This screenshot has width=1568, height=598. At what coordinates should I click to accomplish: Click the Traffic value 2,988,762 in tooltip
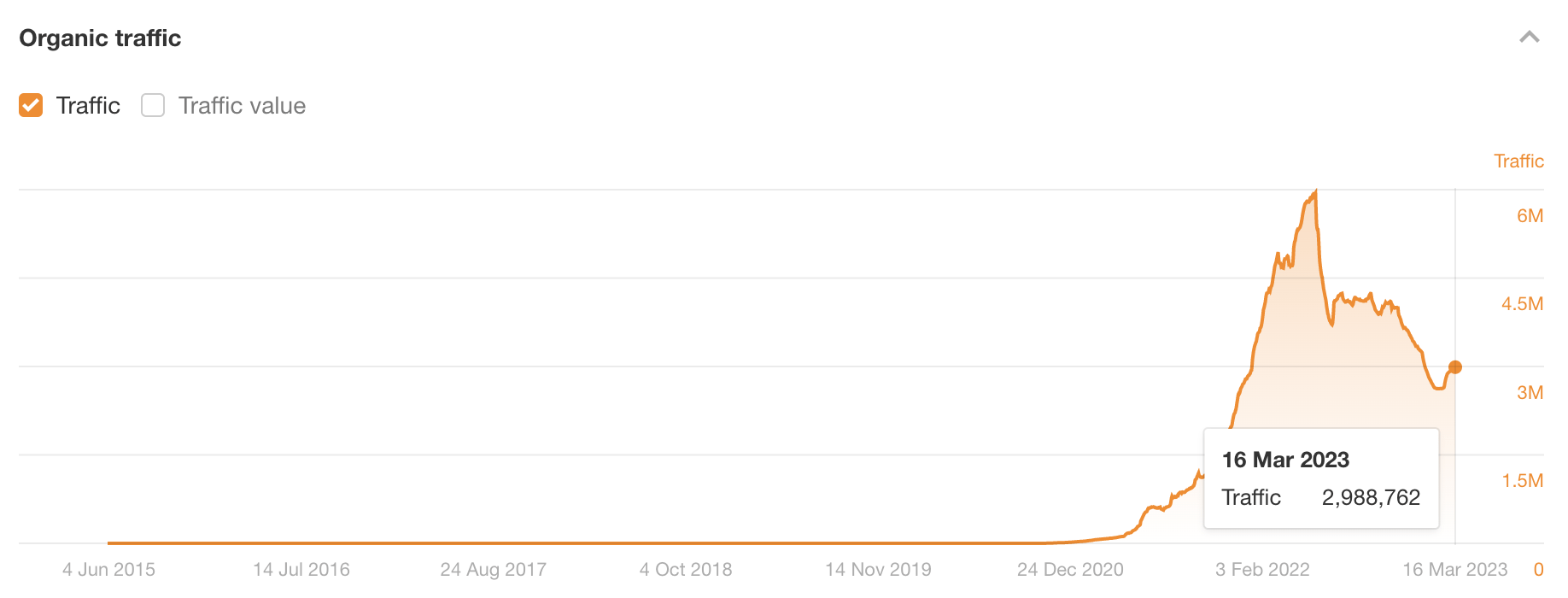pyautogui.click(x=1372, y=497)
